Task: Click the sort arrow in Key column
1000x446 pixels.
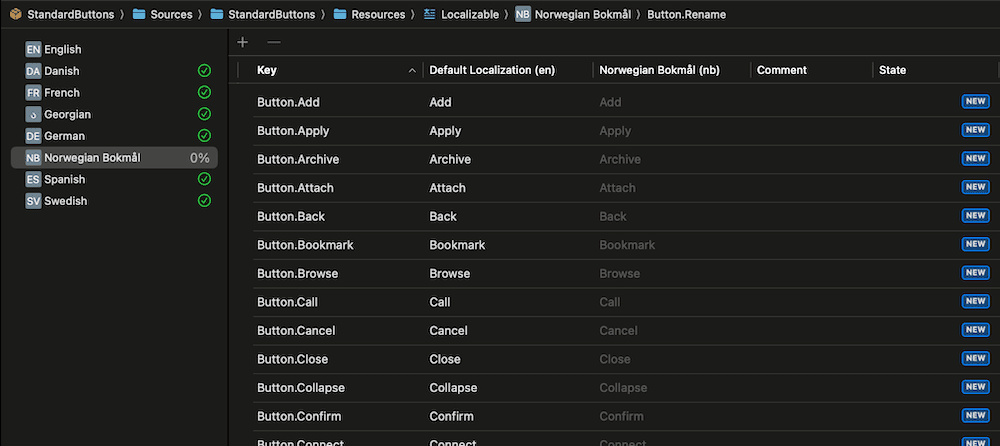Action: [412, 71]
